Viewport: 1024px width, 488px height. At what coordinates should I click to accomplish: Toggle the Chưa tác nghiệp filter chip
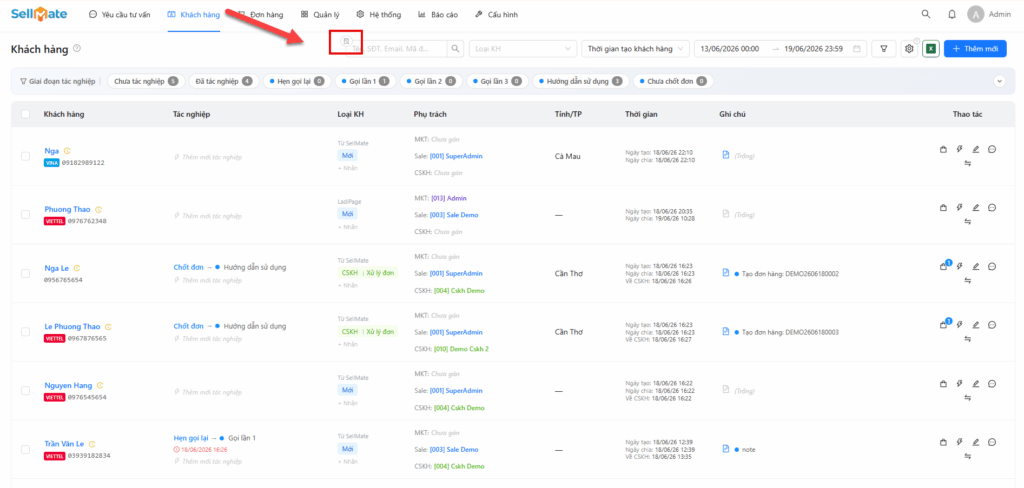coord(146,82)
